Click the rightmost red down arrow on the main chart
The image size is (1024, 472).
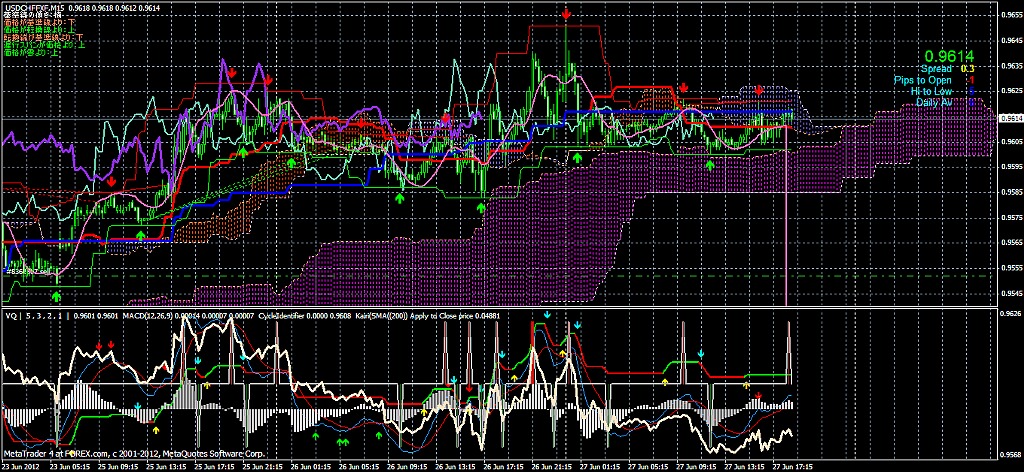click(x=760, y=91)
